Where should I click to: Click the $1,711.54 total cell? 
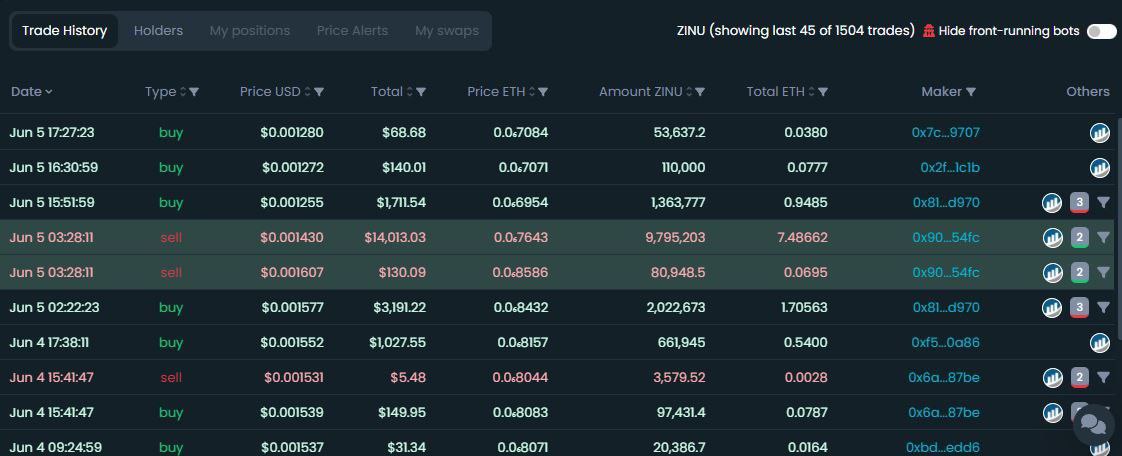[x=401, y=203]
